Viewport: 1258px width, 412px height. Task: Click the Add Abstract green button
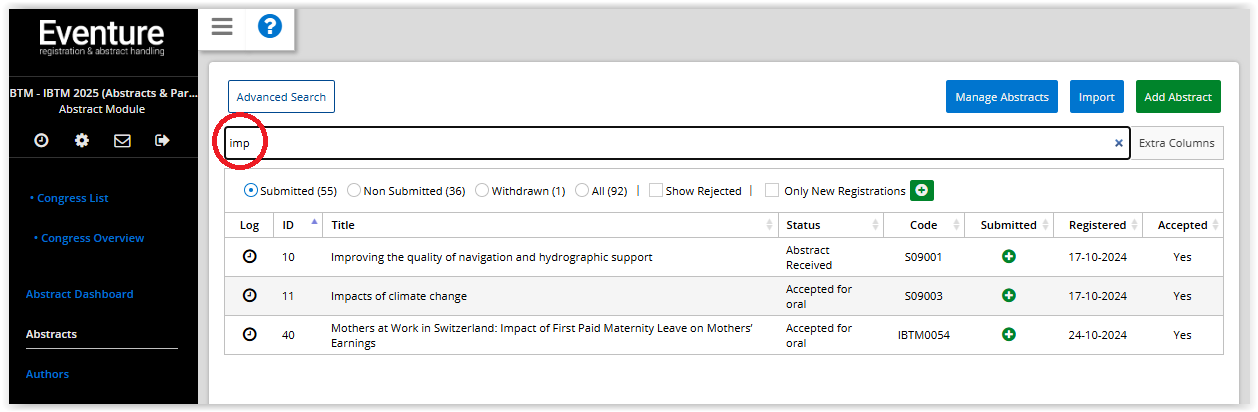click(1178, 97)
